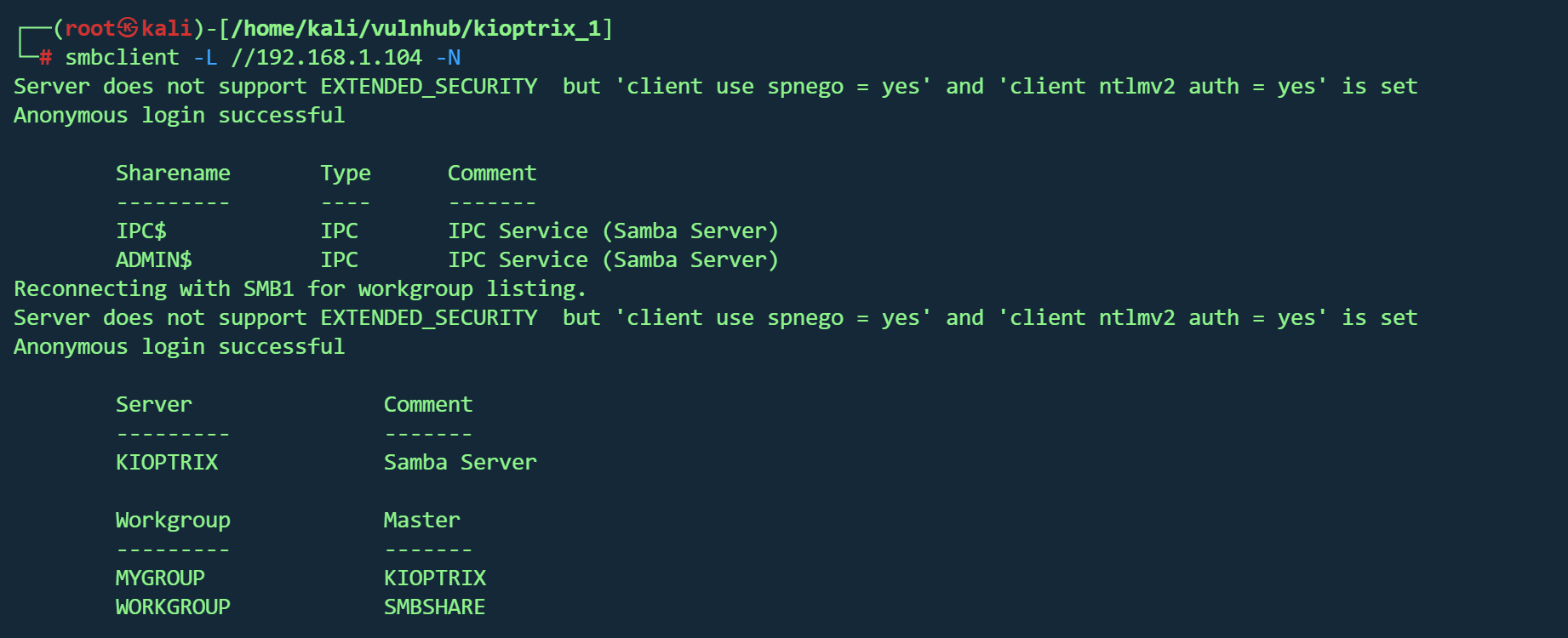Click the /home/kali/vulnhub/kioptrix_1 directory path
The image size is (1568, 638).
pyautogui.click(x=415, y=29)
